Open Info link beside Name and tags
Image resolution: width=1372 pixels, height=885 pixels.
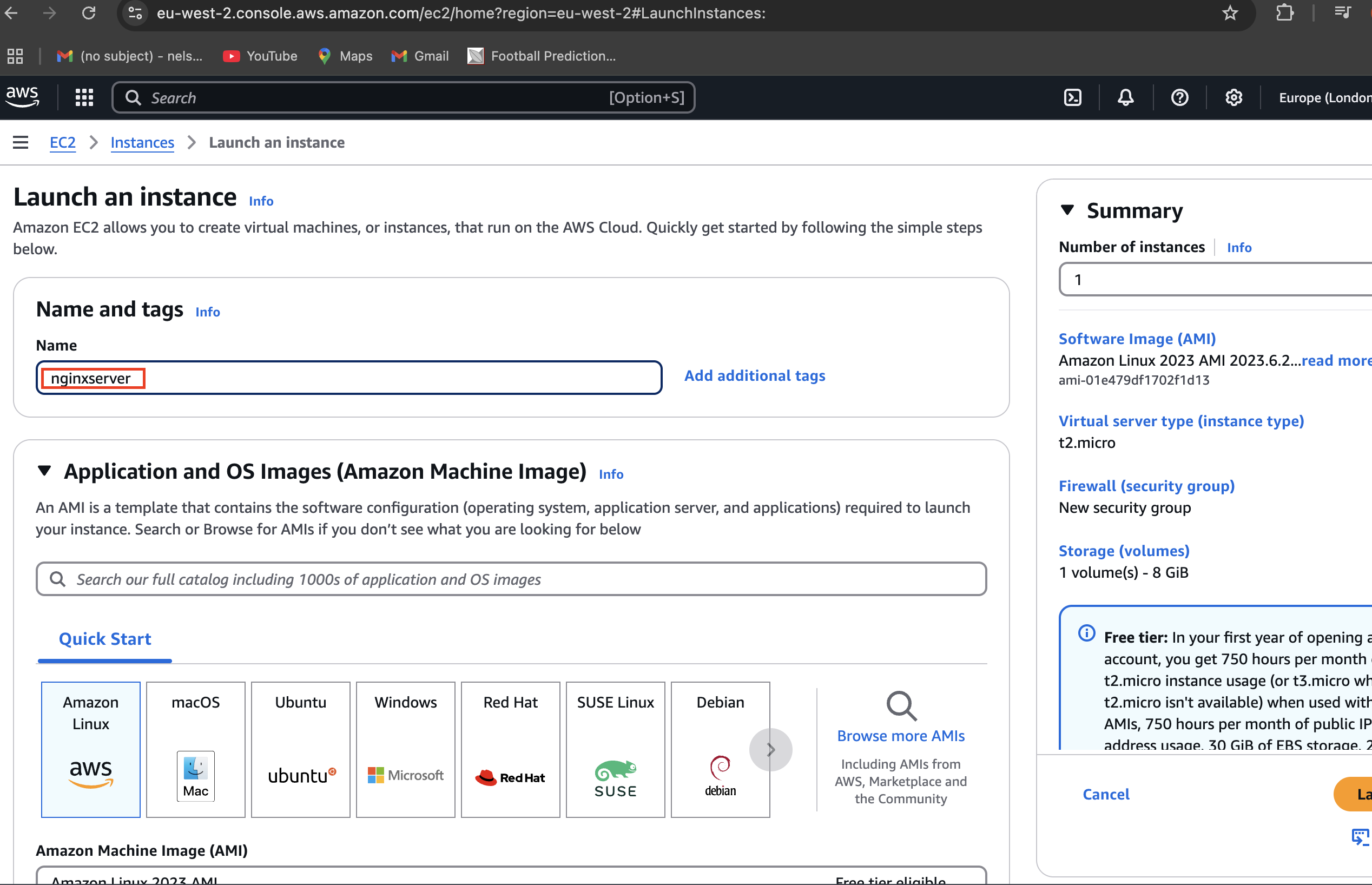tap(208, 312)
